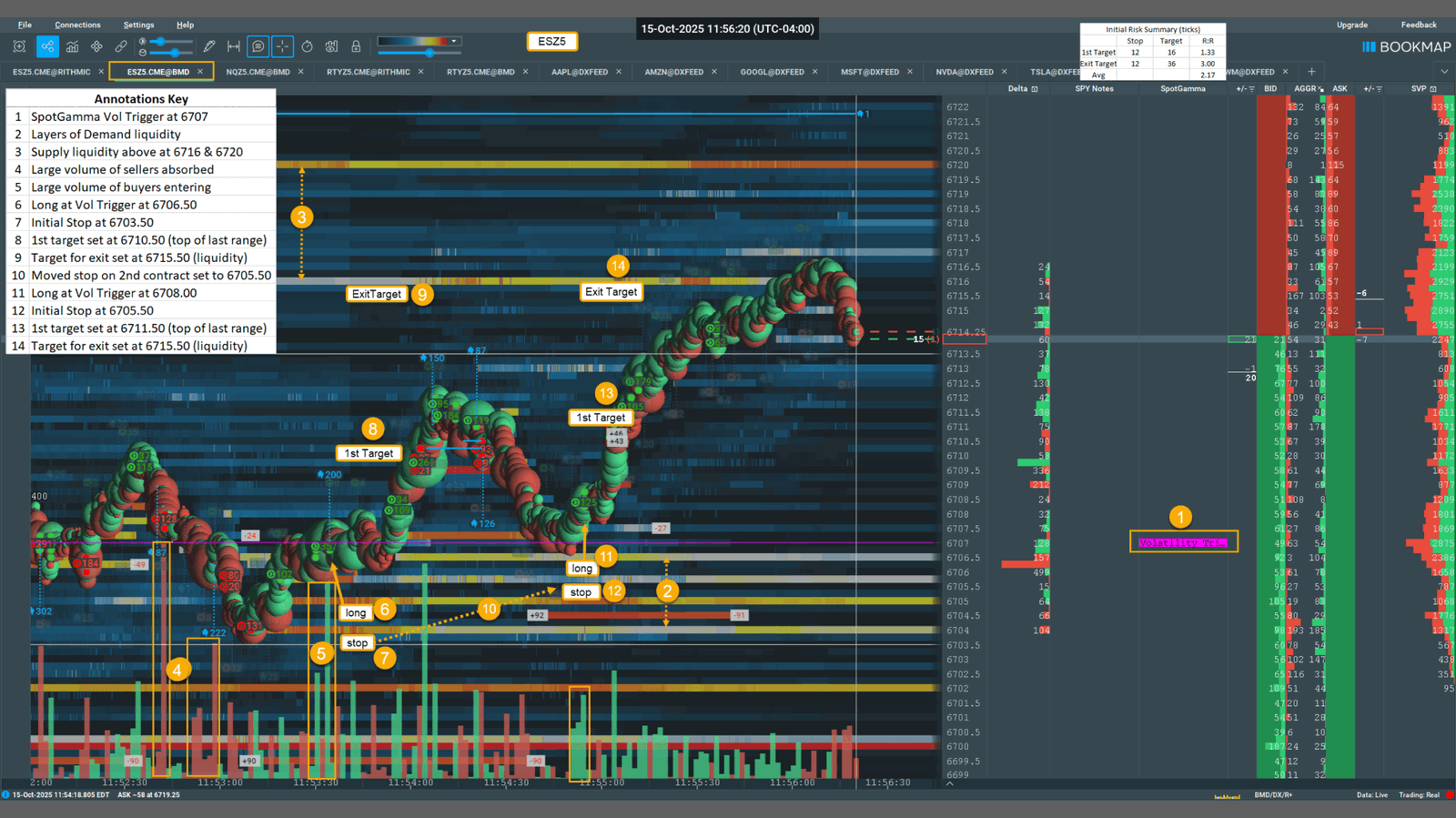Click the up chevron below price scale
This screenshot has height=818, width=1456.
950,783
